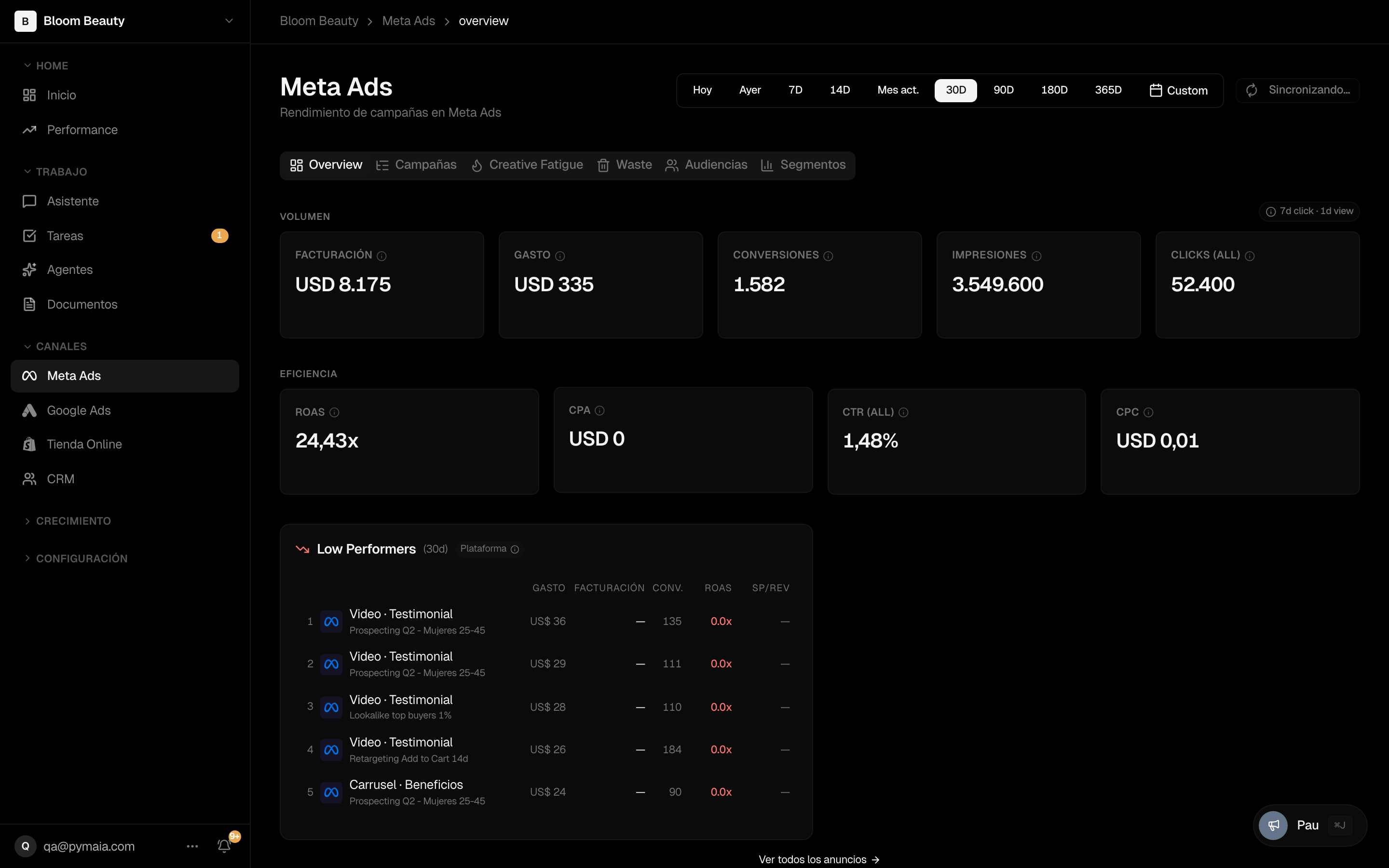This screenshot has height=868, width=1389.
Task: Click the CPA info icon
Action: click(600, 410)
